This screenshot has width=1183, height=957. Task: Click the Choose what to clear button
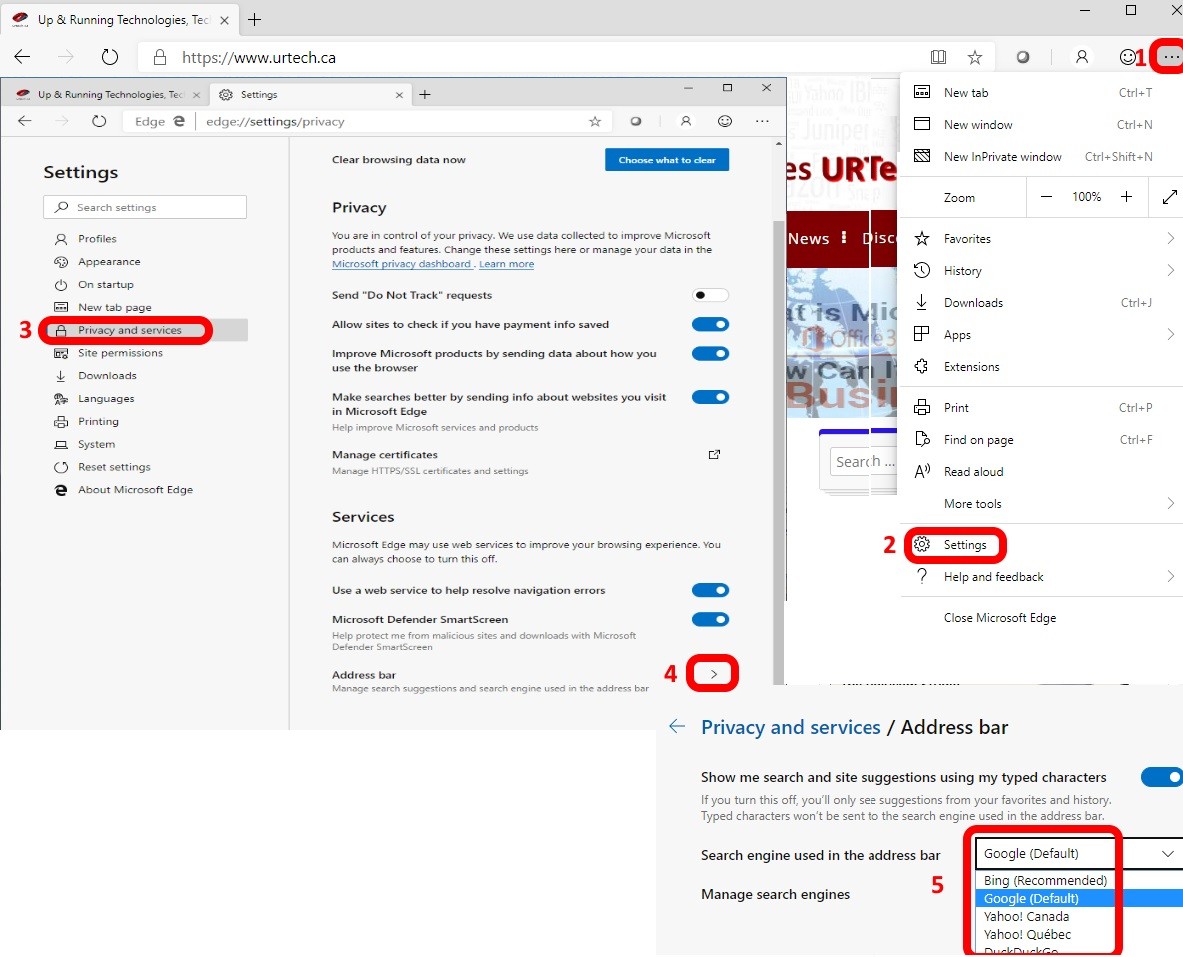[x=666, y=159]
